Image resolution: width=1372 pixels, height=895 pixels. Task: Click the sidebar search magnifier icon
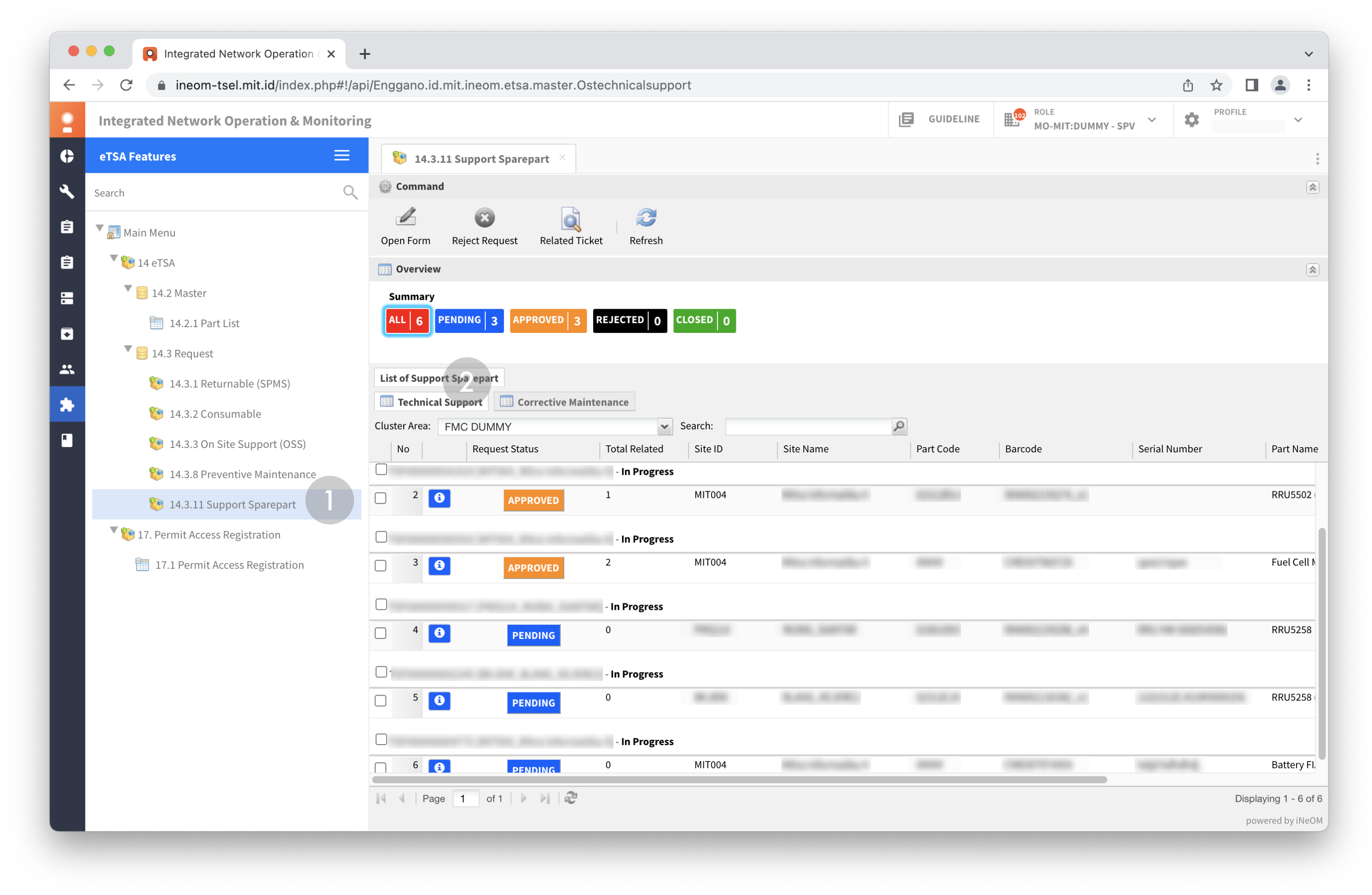pos(350,193)
